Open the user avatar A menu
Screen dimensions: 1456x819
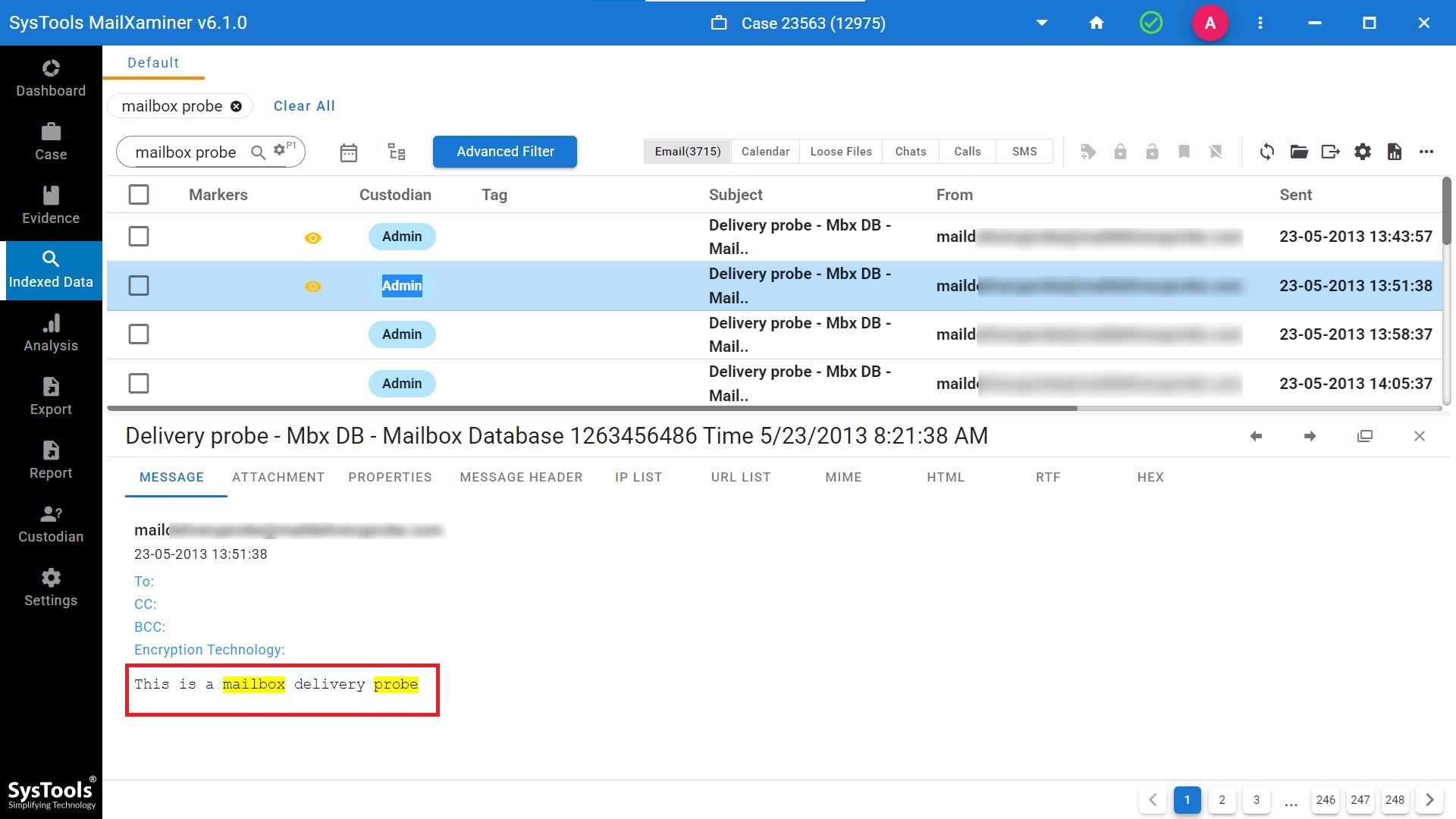(x=1210, y=23)
